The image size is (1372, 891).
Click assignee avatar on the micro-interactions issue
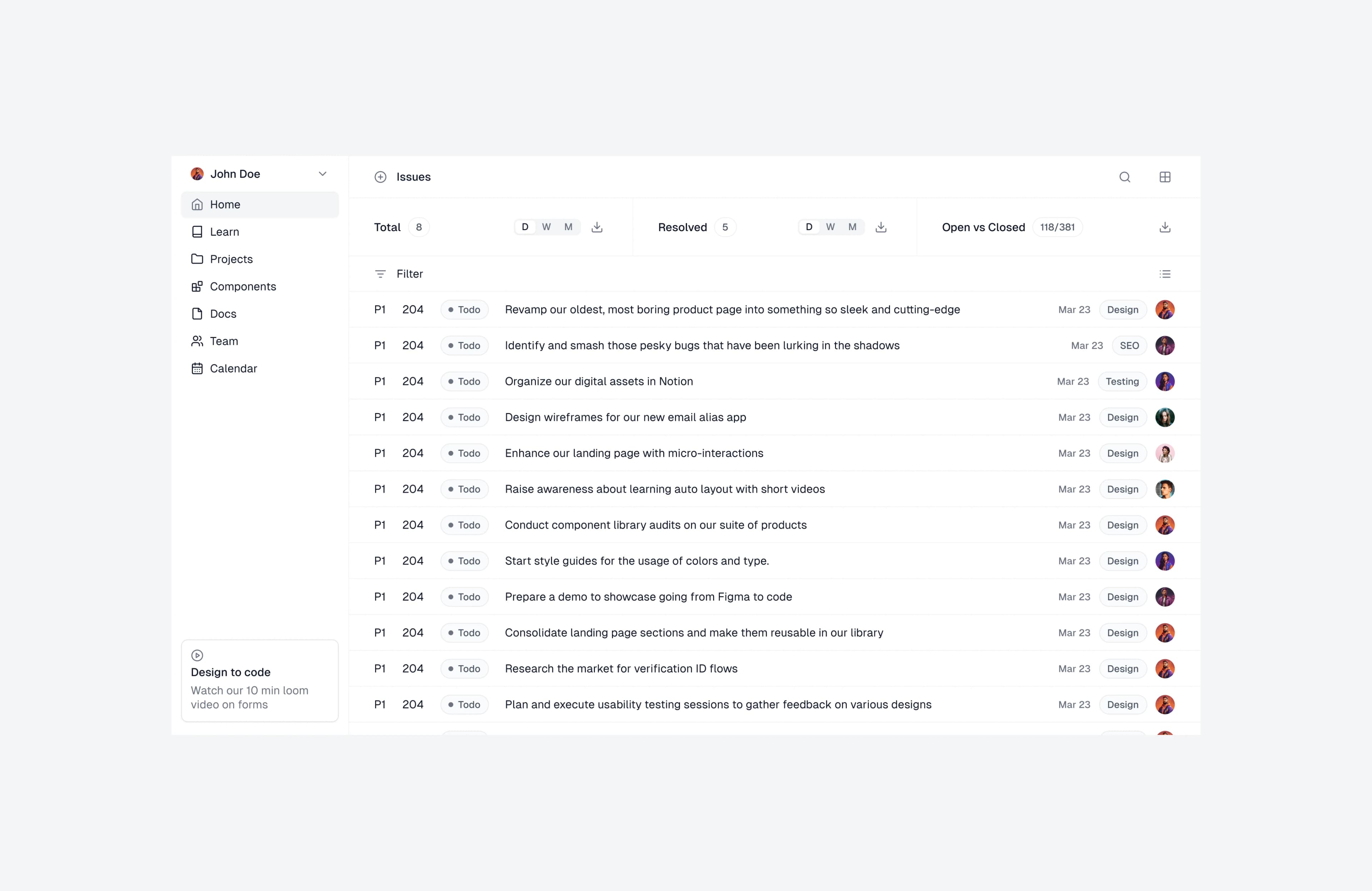click(1165, 453)
